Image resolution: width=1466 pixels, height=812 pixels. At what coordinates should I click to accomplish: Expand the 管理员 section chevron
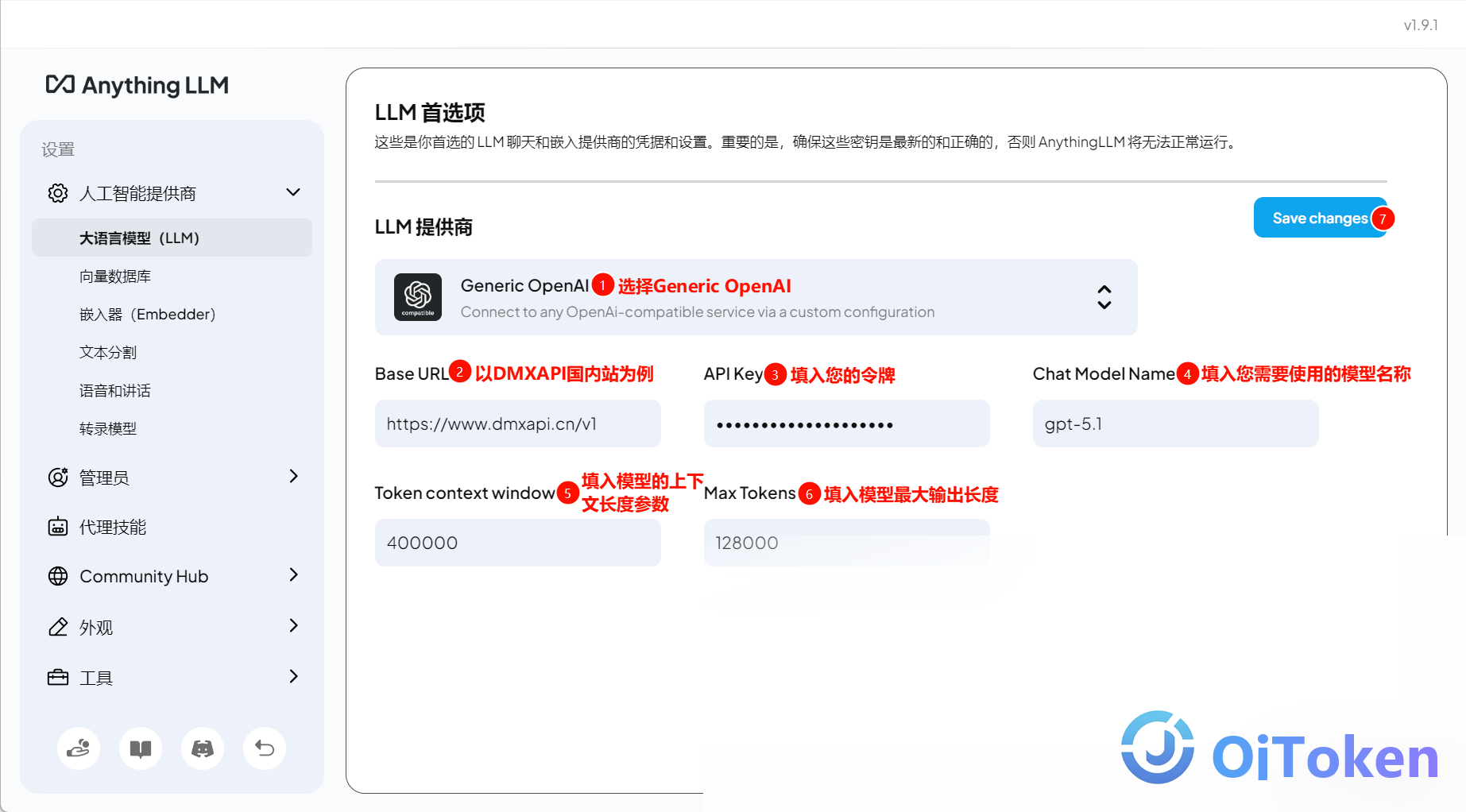click(x=293, y=476)
